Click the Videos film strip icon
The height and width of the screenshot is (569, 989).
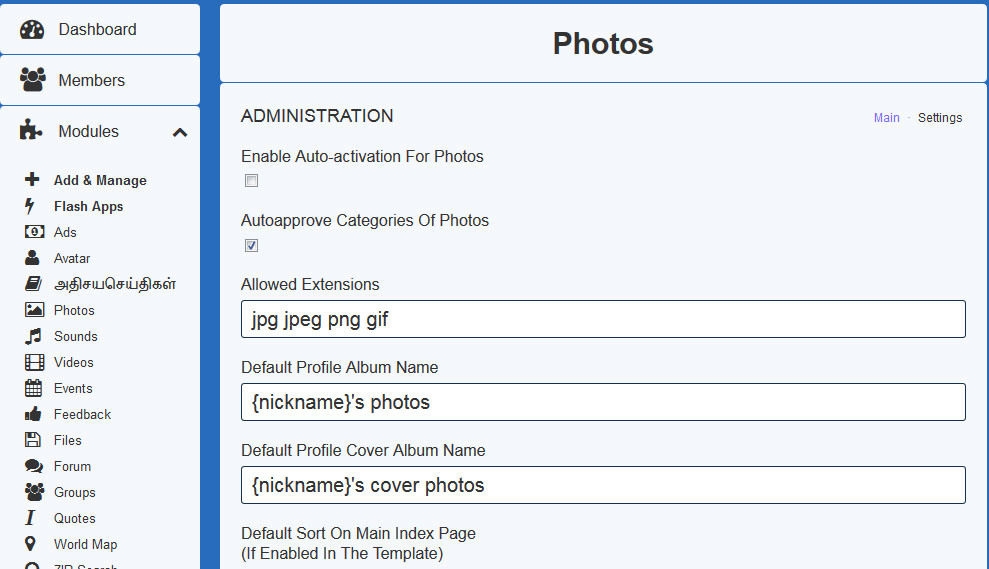tap(34, 362)
